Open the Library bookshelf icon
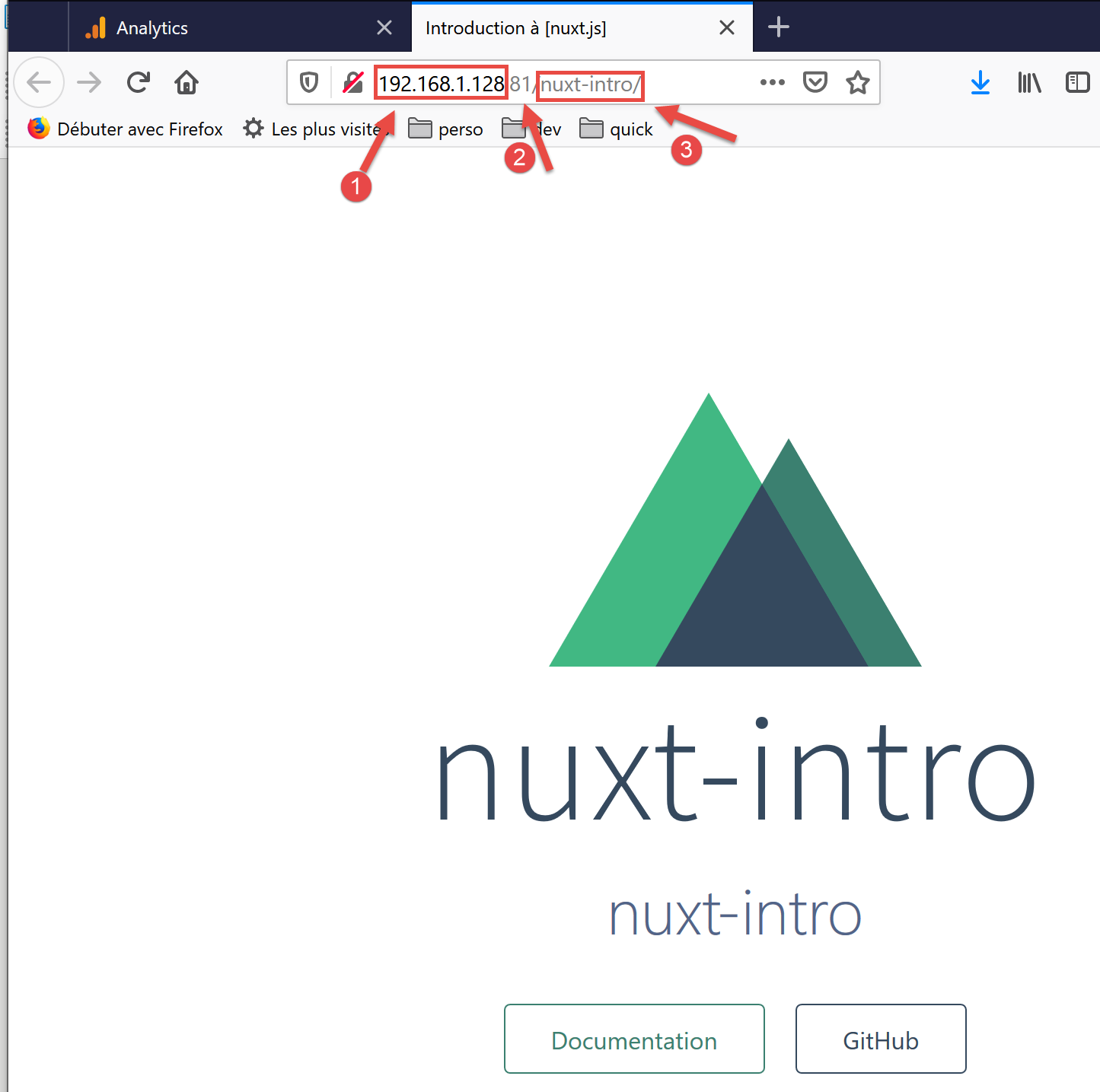 point(1029,82)
